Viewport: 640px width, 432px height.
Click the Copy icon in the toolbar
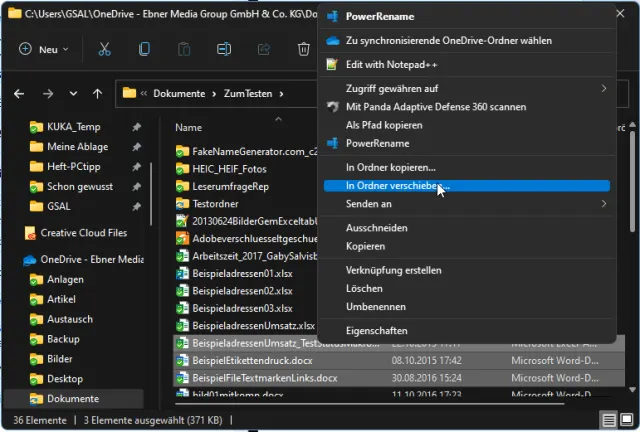(x=144, y=48)
